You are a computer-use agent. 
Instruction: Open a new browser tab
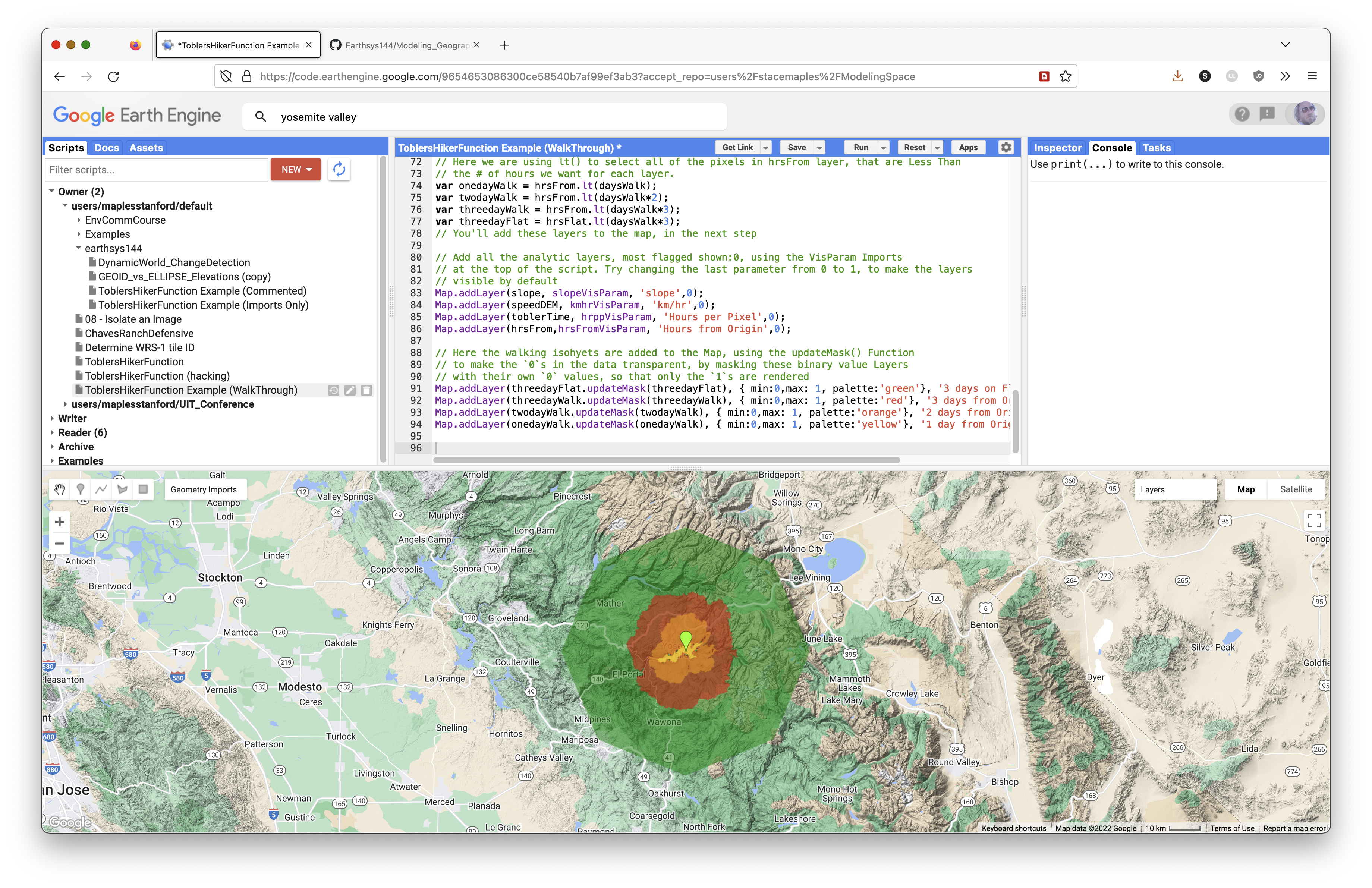504,45
